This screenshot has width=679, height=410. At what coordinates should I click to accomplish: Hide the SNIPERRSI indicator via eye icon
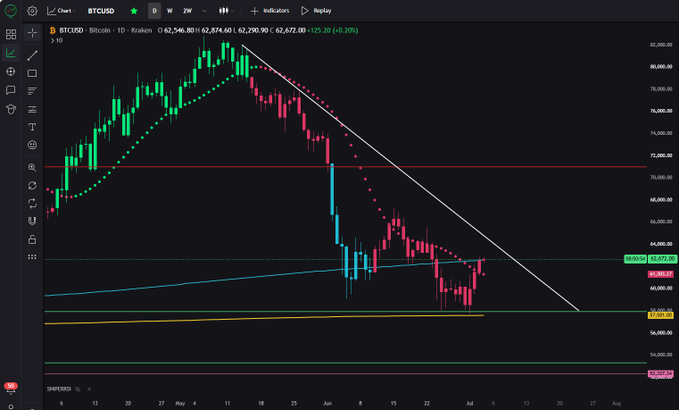(x=78, y=389)
